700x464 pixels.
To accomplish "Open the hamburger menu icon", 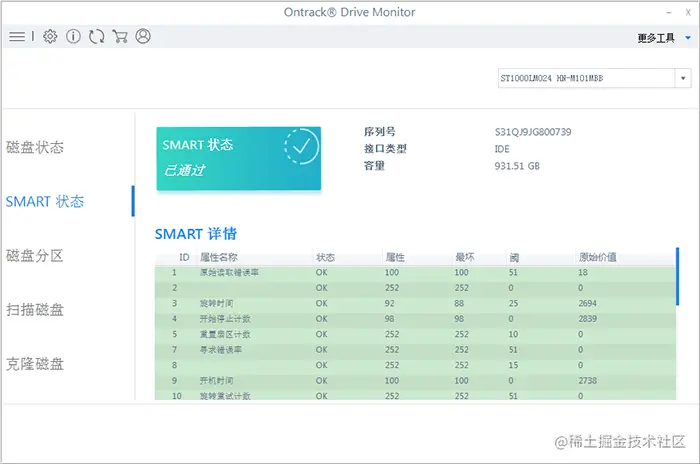I will pyautogui.click(x=17, y=36).
